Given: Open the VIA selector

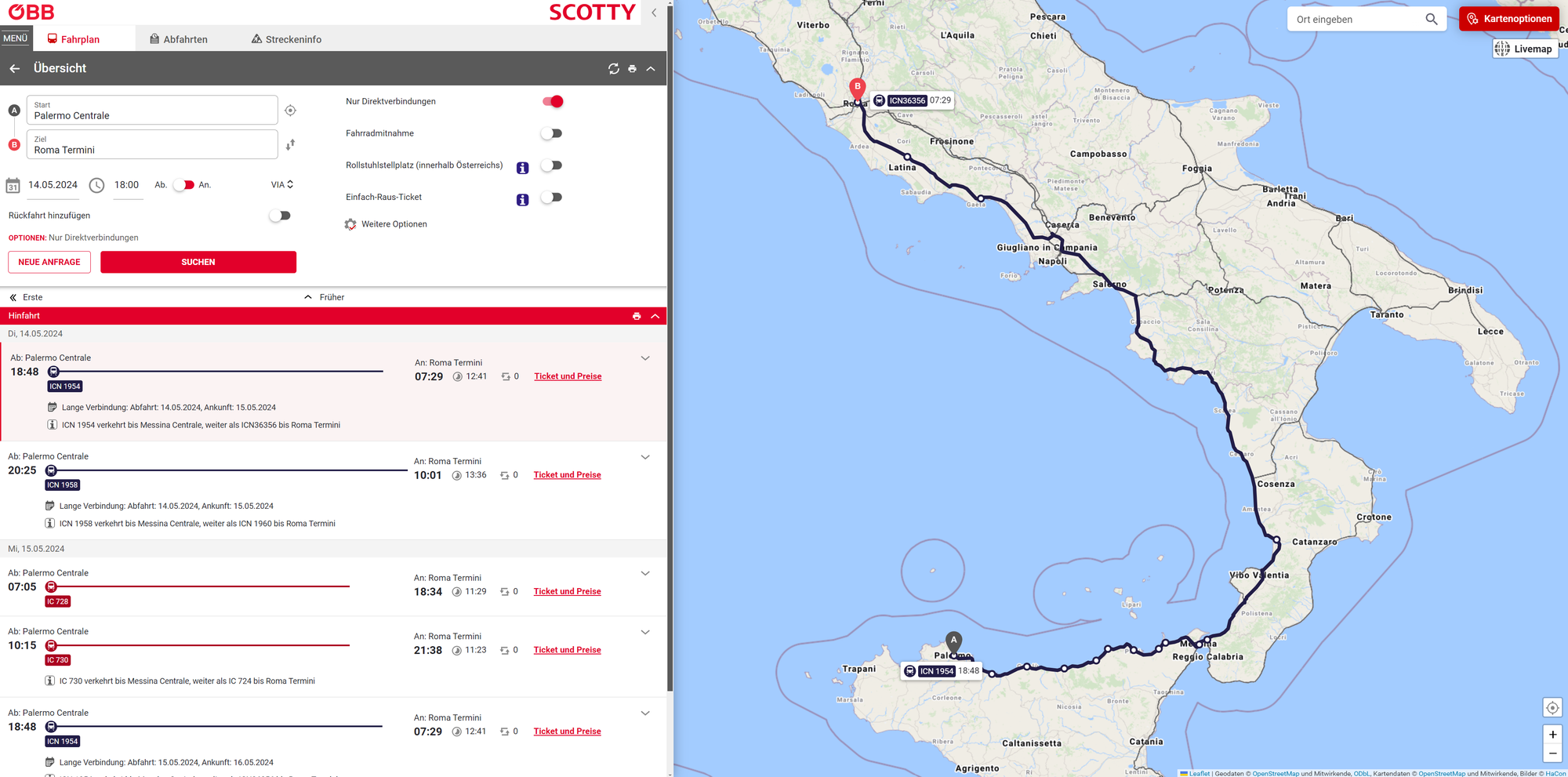Looking at the screenshot, I should 282,185.
